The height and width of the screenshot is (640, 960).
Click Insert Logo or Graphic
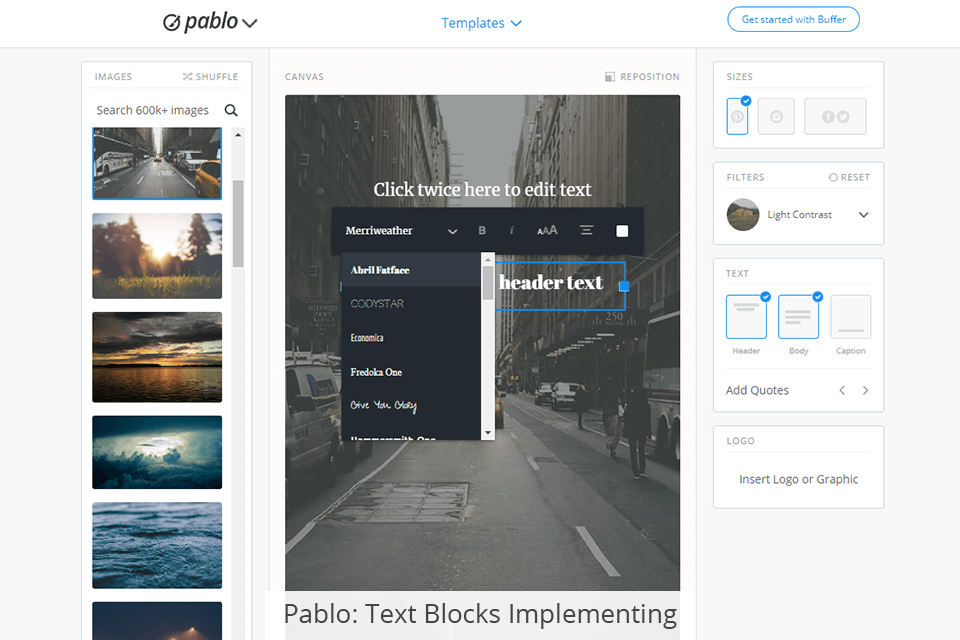pos(798,479)
